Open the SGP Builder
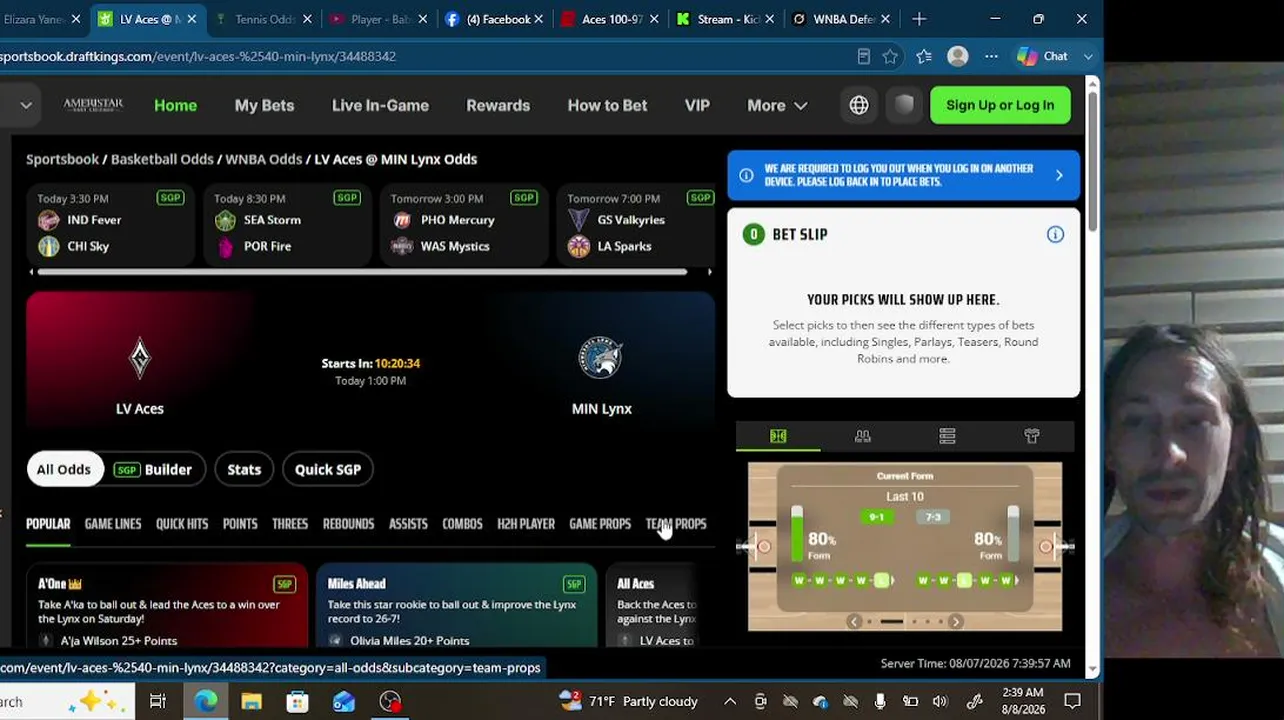Screen dimensions: 1284x720 154,469
